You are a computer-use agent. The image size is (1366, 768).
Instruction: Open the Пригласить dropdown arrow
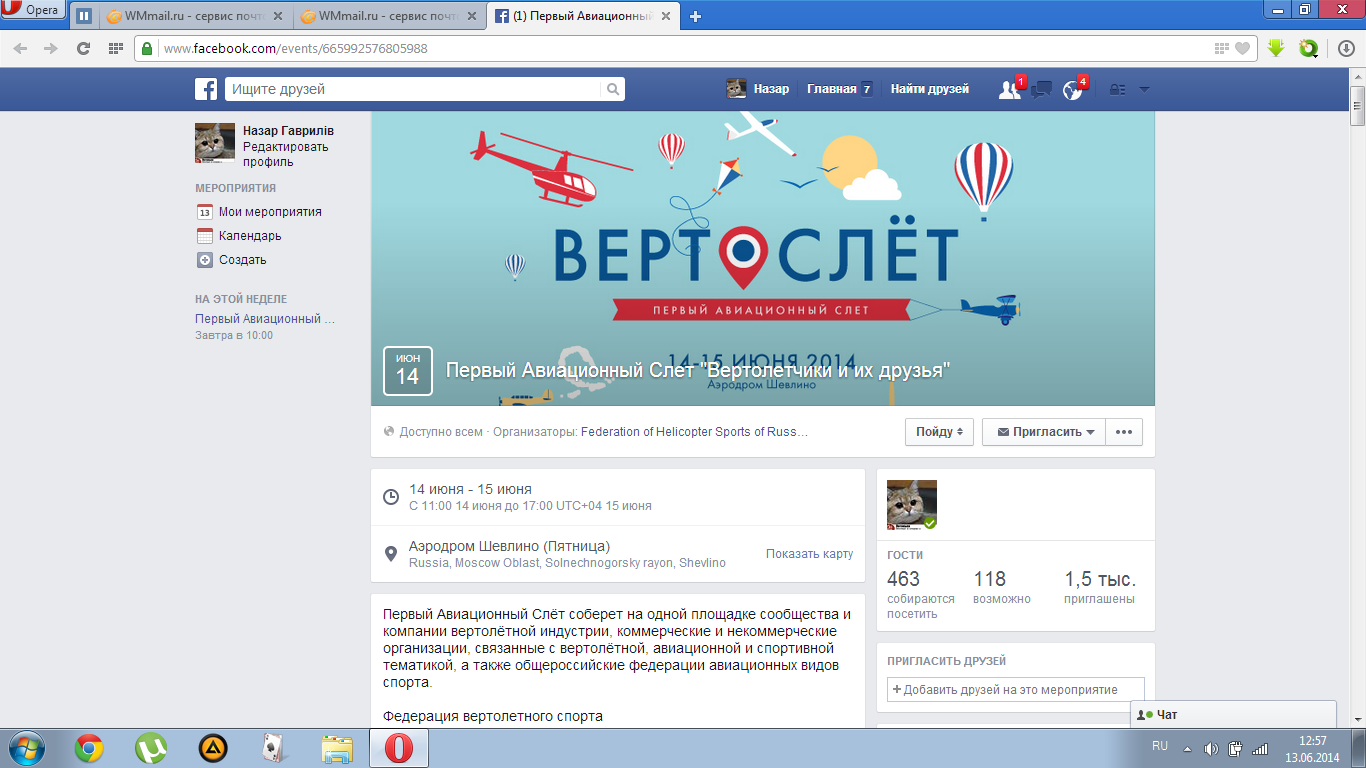tap(1090, 432)
